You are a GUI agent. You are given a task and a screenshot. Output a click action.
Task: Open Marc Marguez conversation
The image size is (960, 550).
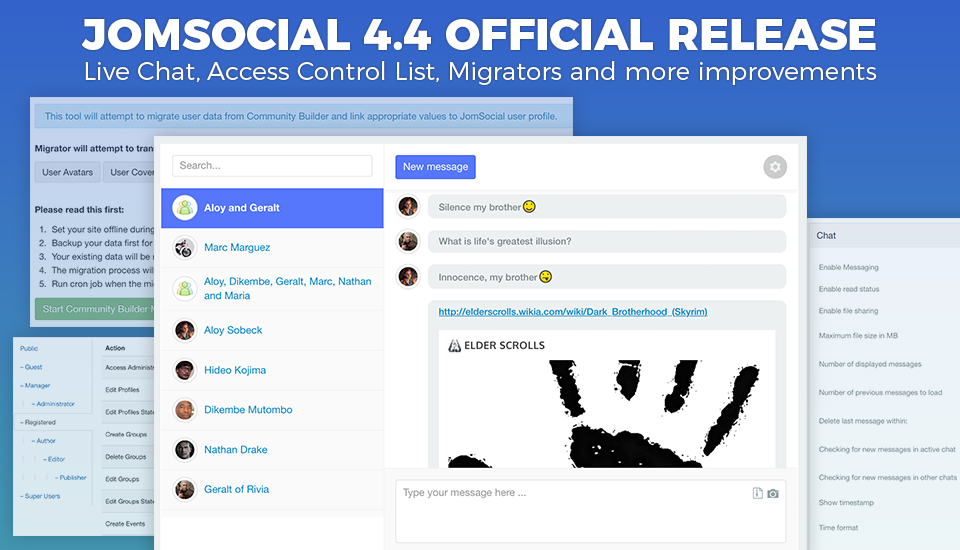point(272,247)
